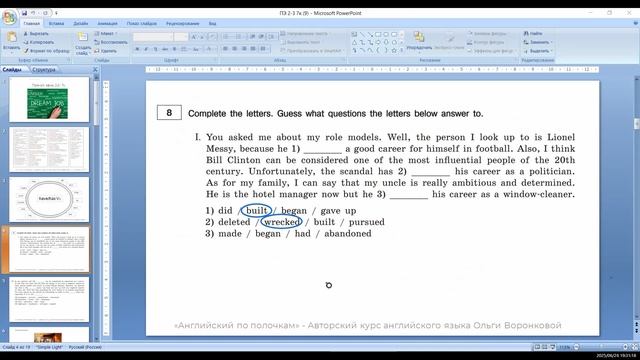Redo the last action
This screenshot has width=640, height=360.
pos(45,13)
